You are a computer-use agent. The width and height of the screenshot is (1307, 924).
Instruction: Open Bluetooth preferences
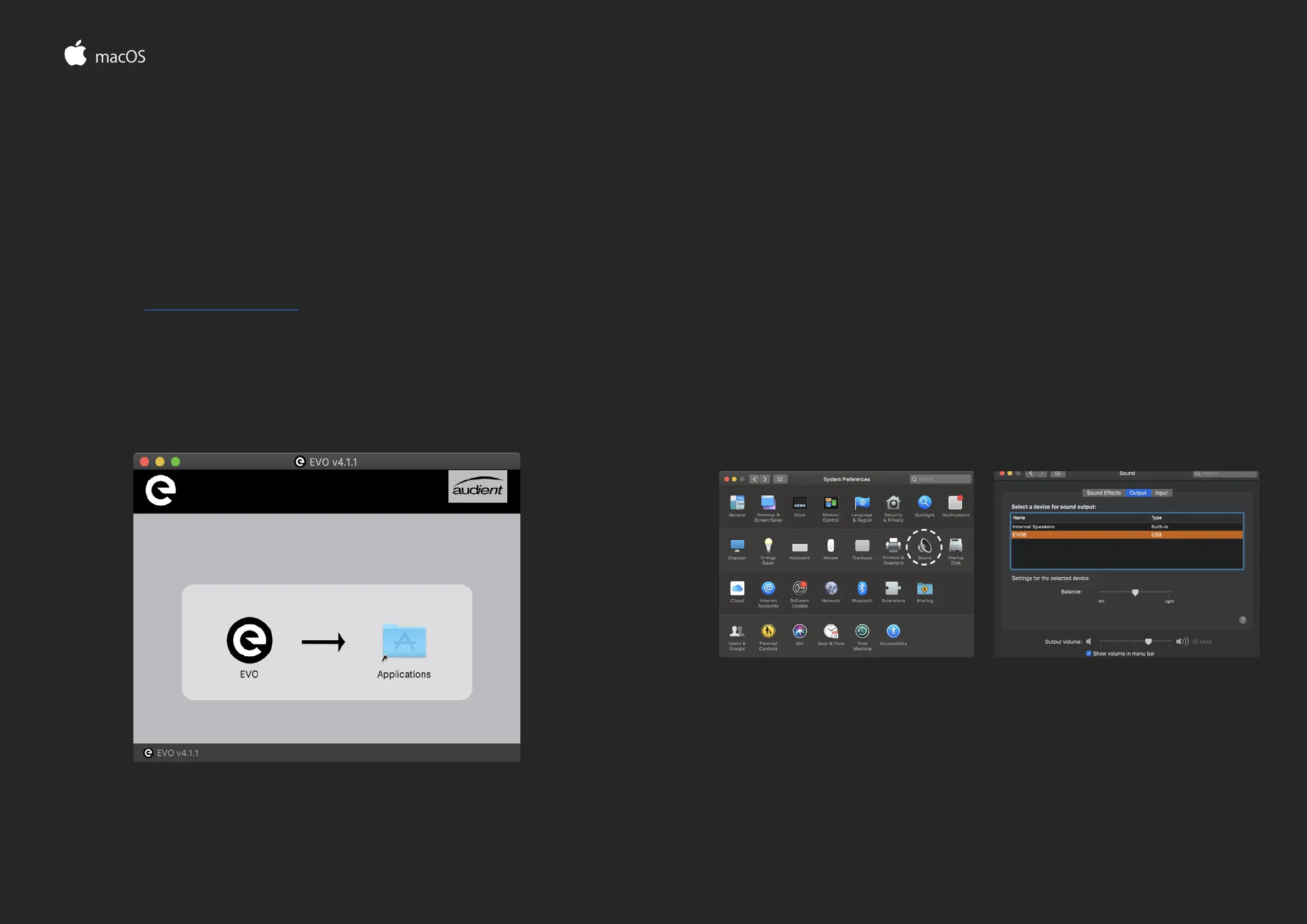click(x=861, y=589)
